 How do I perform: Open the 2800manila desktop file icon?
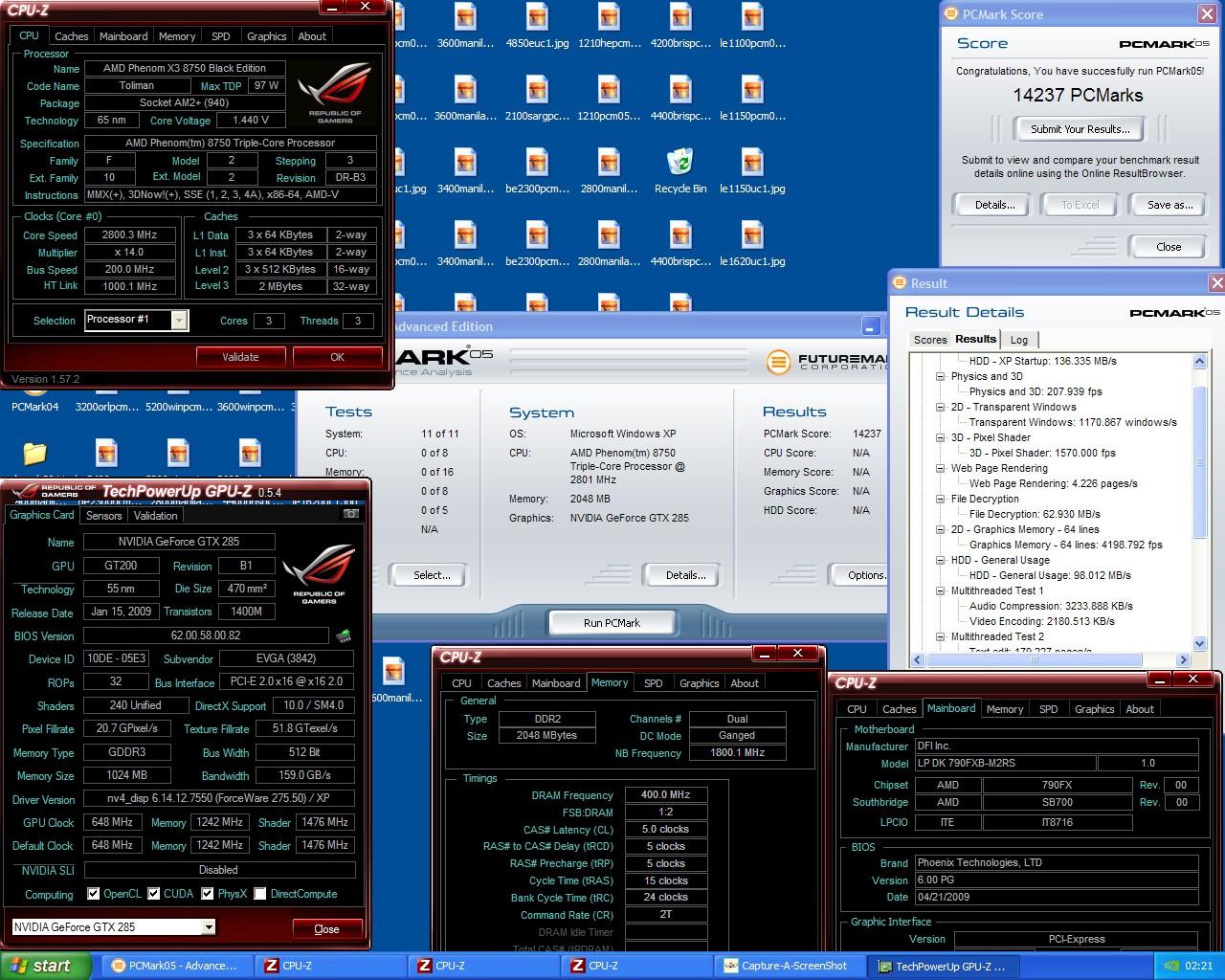609,243
